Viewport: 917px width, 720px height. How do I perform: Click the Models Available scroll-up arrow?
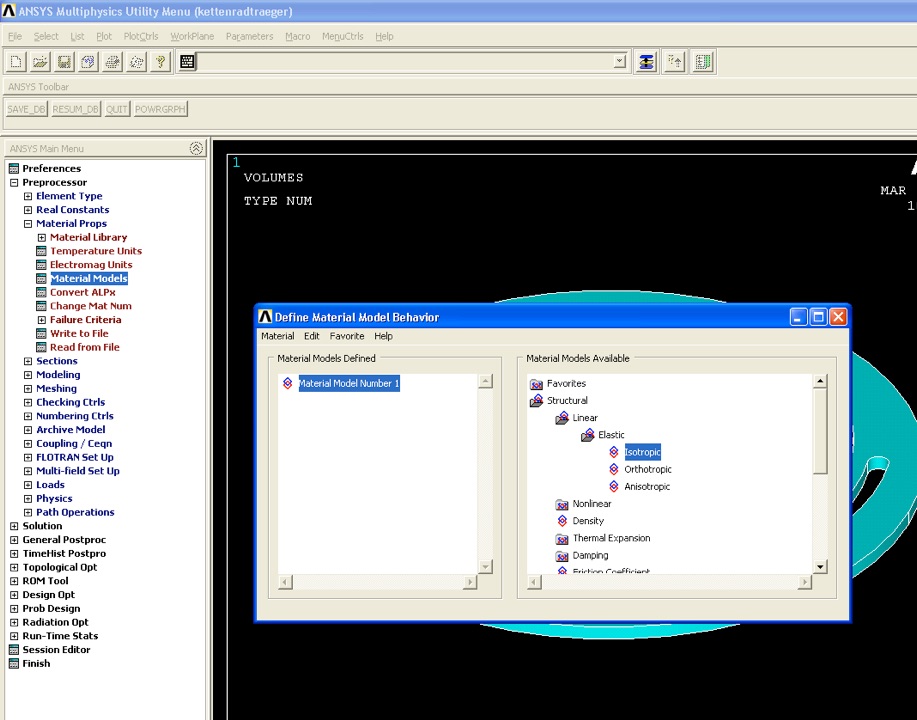click(820, 381)
